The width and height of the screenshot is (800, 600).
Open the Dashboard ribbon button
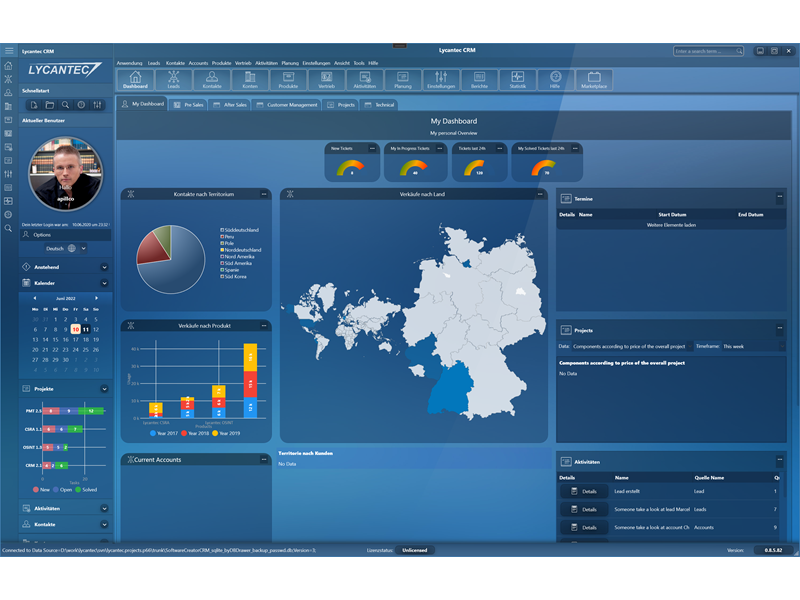135,80
